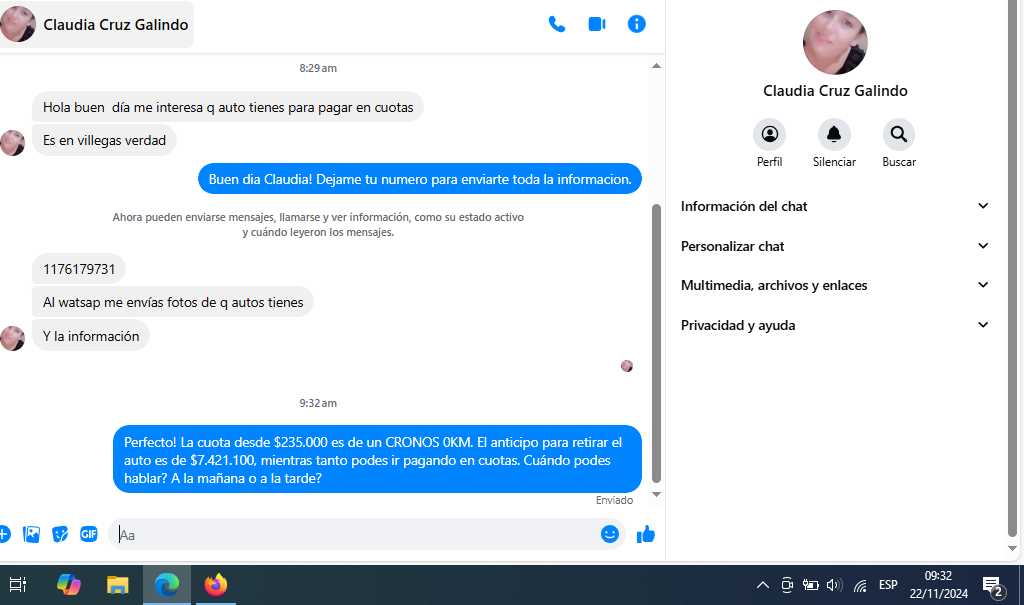Expand Información del chat section
This screenshot has height=605, width=1024.
pos(835,206)
